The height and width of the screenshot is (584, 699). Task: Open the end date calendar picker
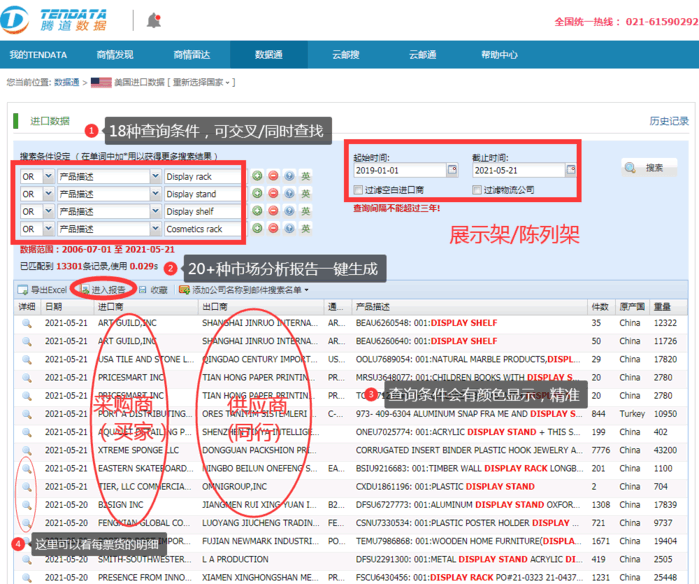pyautogui.click(x=571, y=170)
